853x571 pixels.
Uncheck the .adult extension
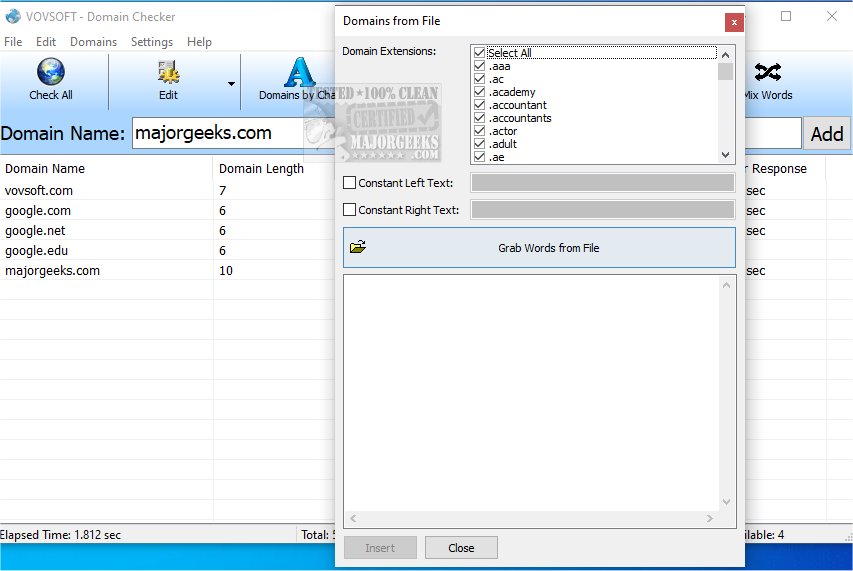point(479,144)
